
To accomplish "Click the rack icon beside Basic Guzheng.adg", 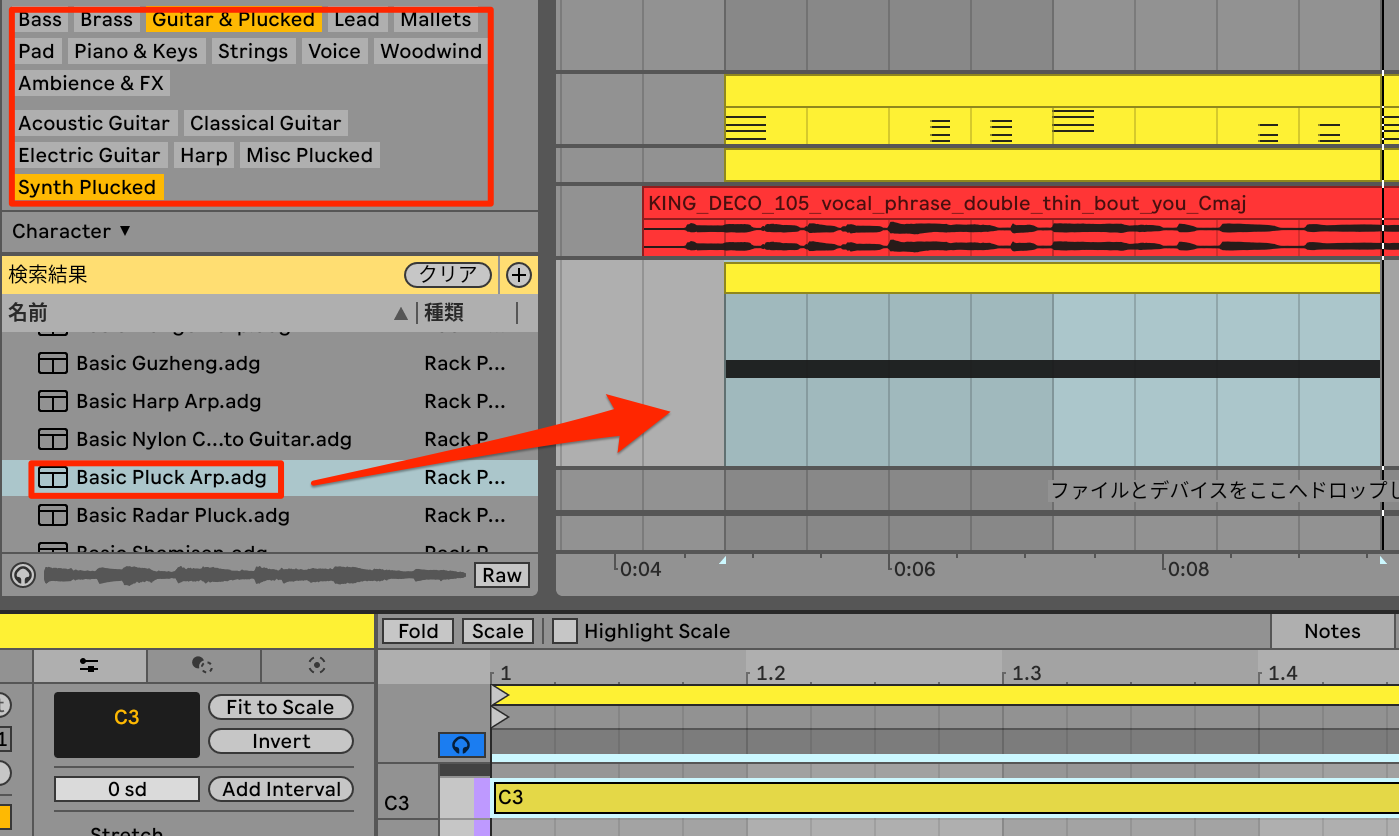I will coord(52,364).
